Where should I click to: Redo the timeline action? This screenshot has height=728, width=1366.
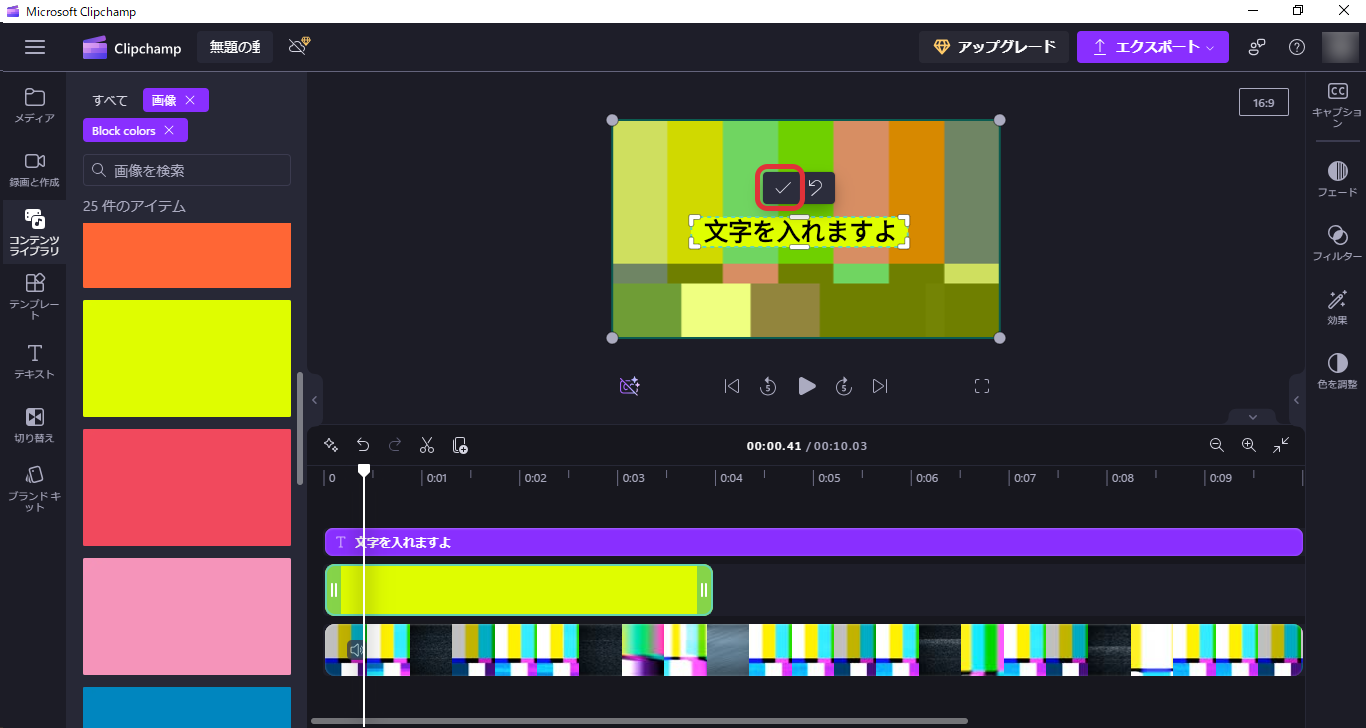[395, 445]
